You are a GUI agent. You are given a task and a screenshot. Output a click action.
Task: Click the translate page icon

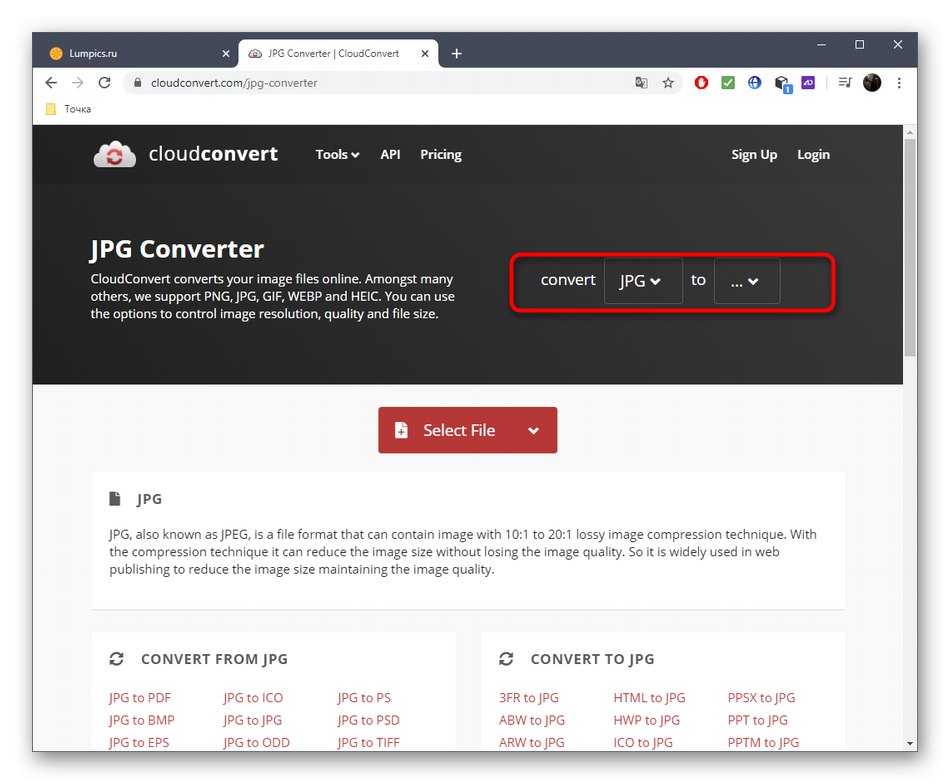tap(641, 83)
